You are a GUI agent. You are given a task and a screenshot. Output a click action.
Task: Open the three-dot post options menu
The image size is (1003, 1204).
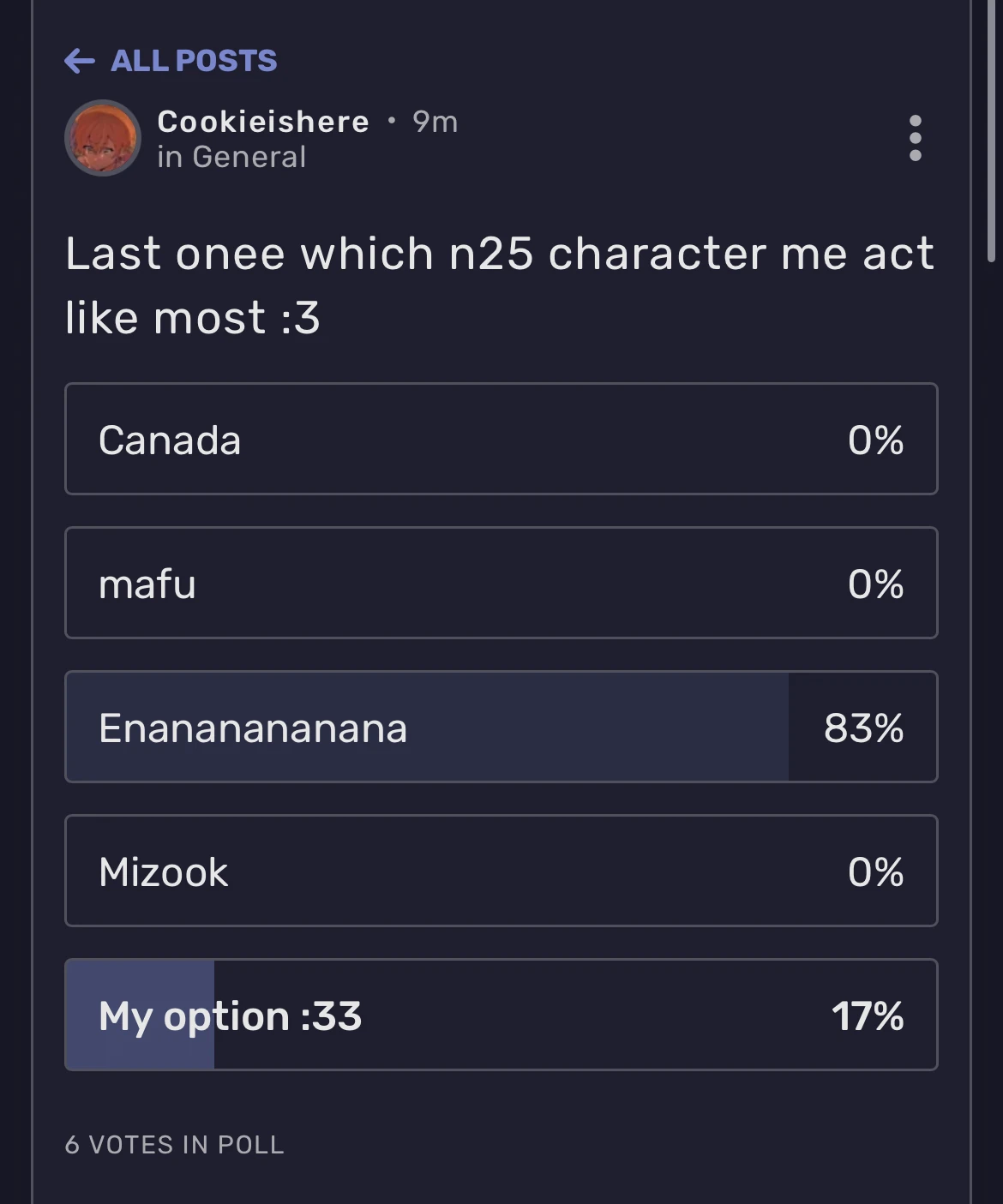coord(915,138)
